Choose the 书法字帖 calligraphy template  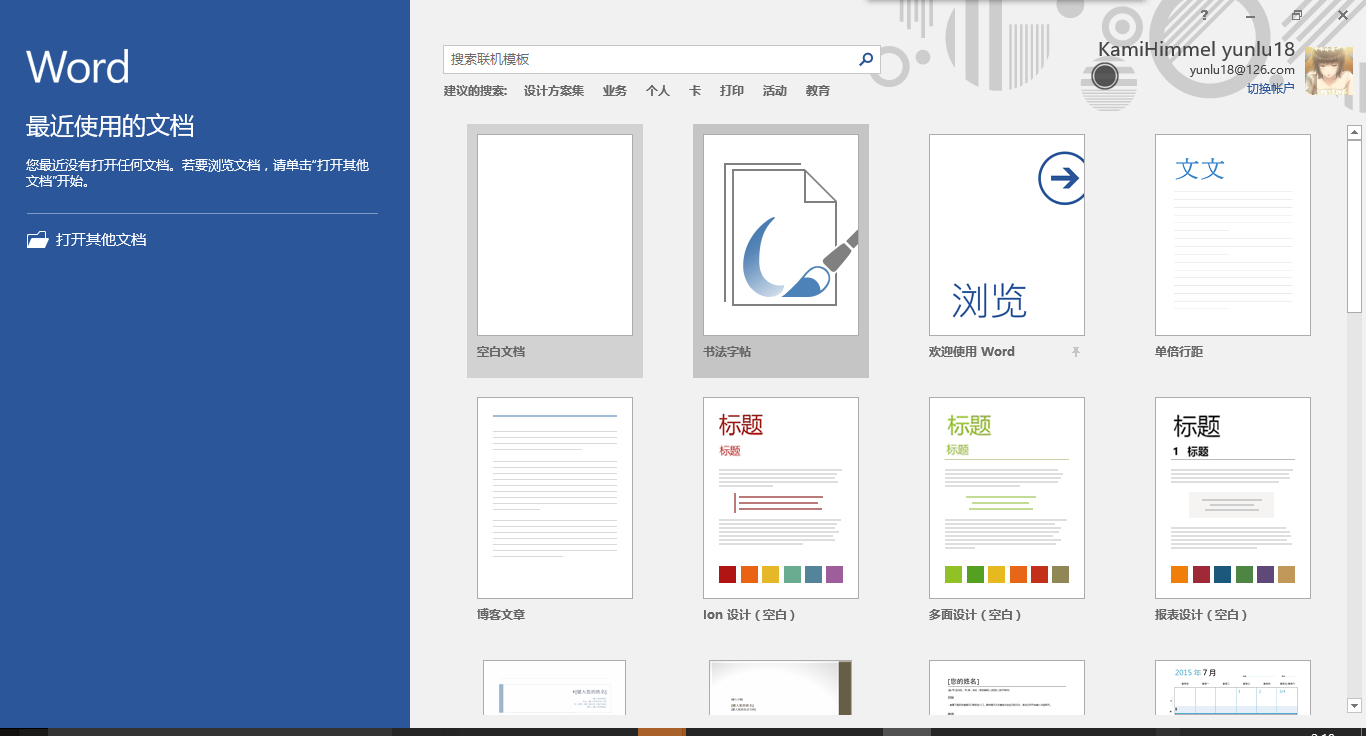[x=781, y=251]
